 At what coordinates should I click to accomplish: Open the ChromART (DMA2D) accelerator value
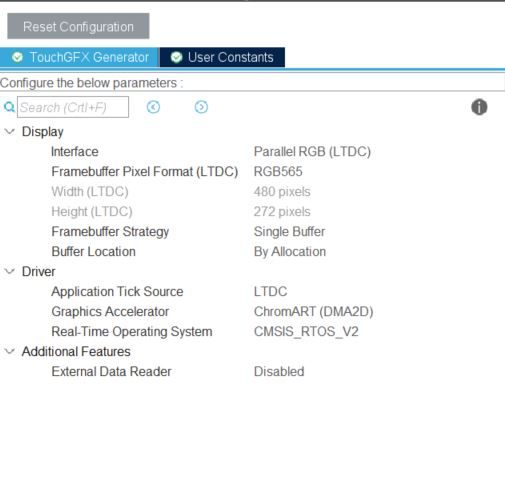click(x=314, y=312)
